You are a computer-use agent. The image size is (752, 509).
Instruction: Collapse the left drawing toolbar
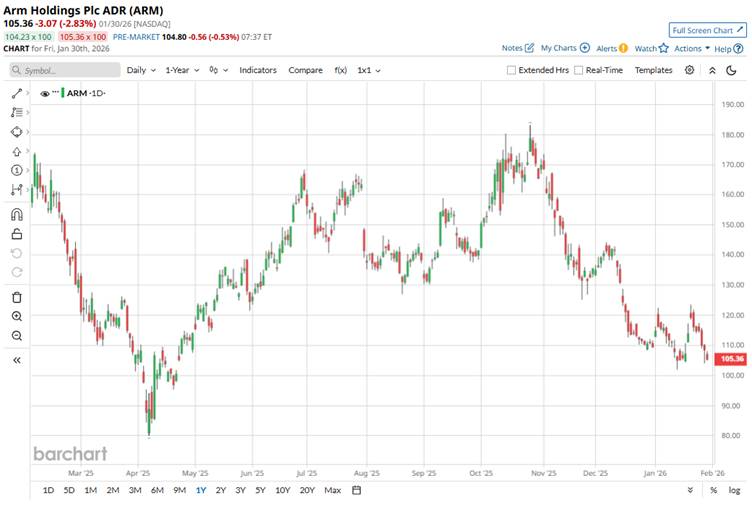(17, 360)
